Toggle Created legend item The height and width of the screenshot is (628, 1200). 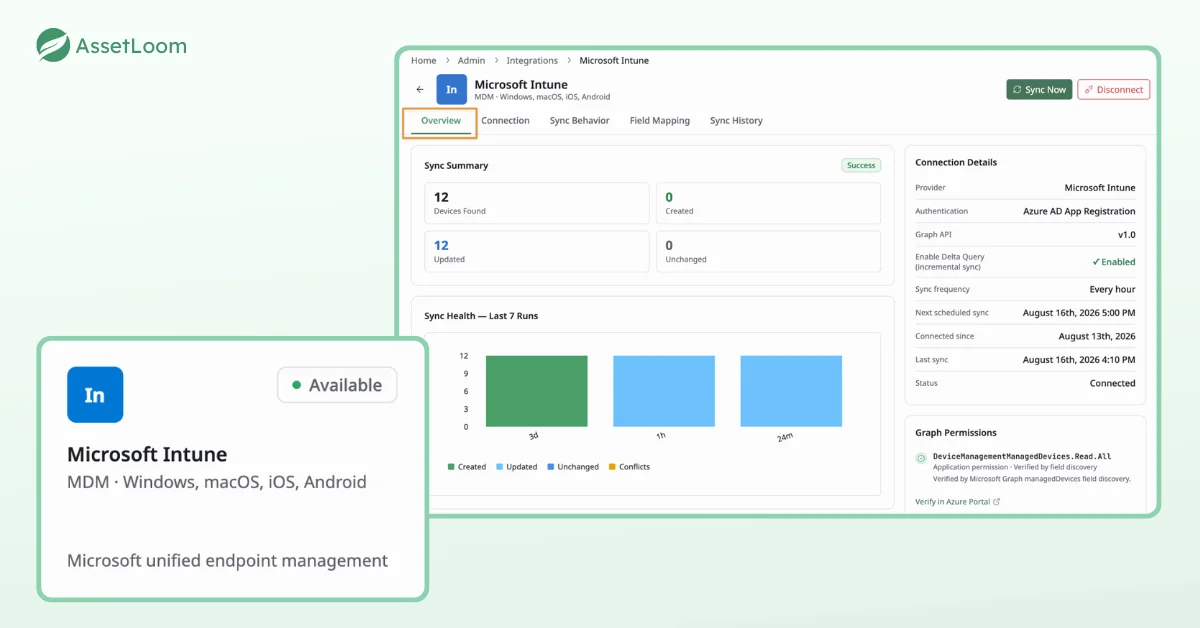[x=467, y=467]
